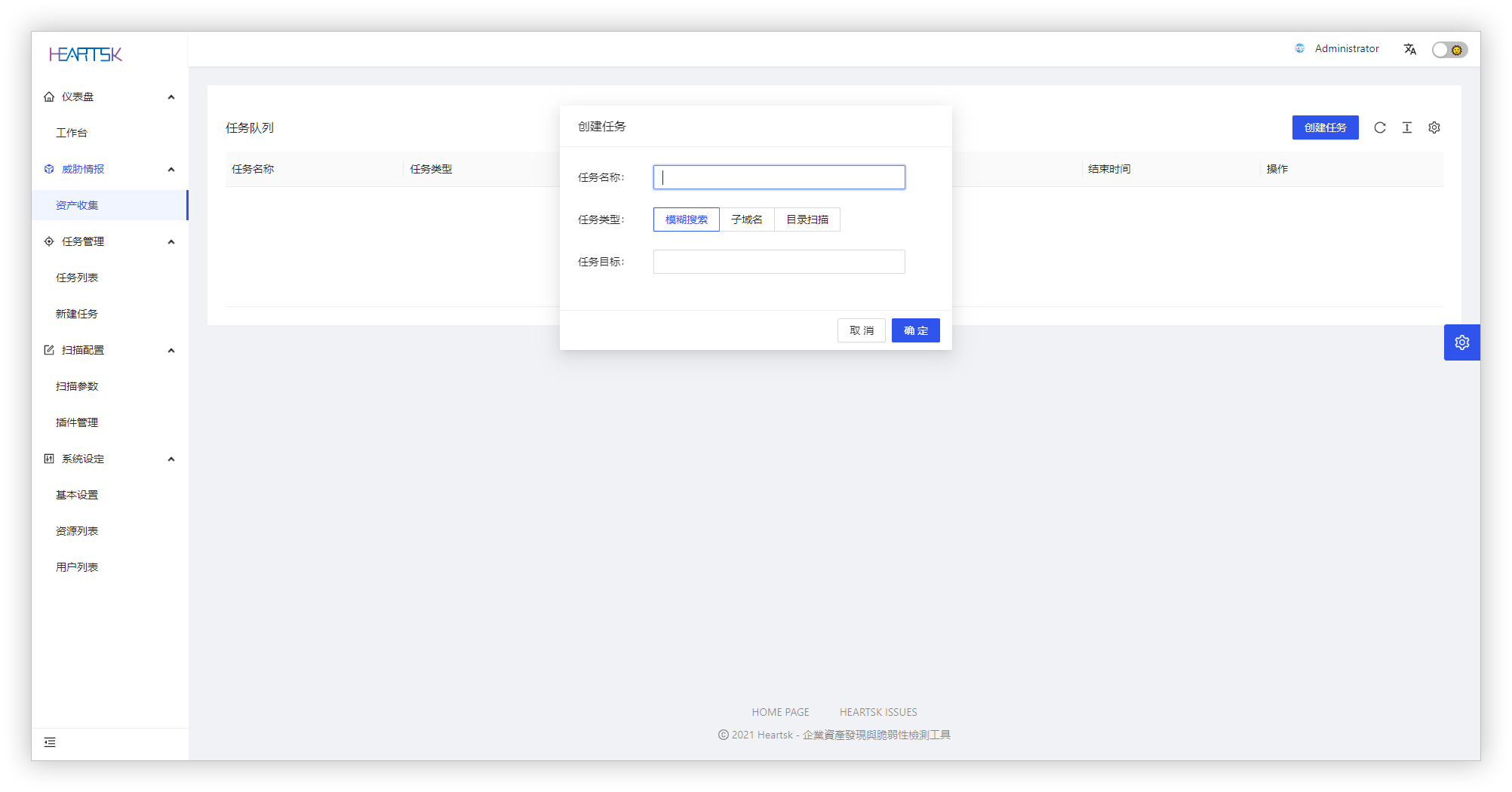Open 插件管理 menu item

pyautogui.click(x=110, y=422)
